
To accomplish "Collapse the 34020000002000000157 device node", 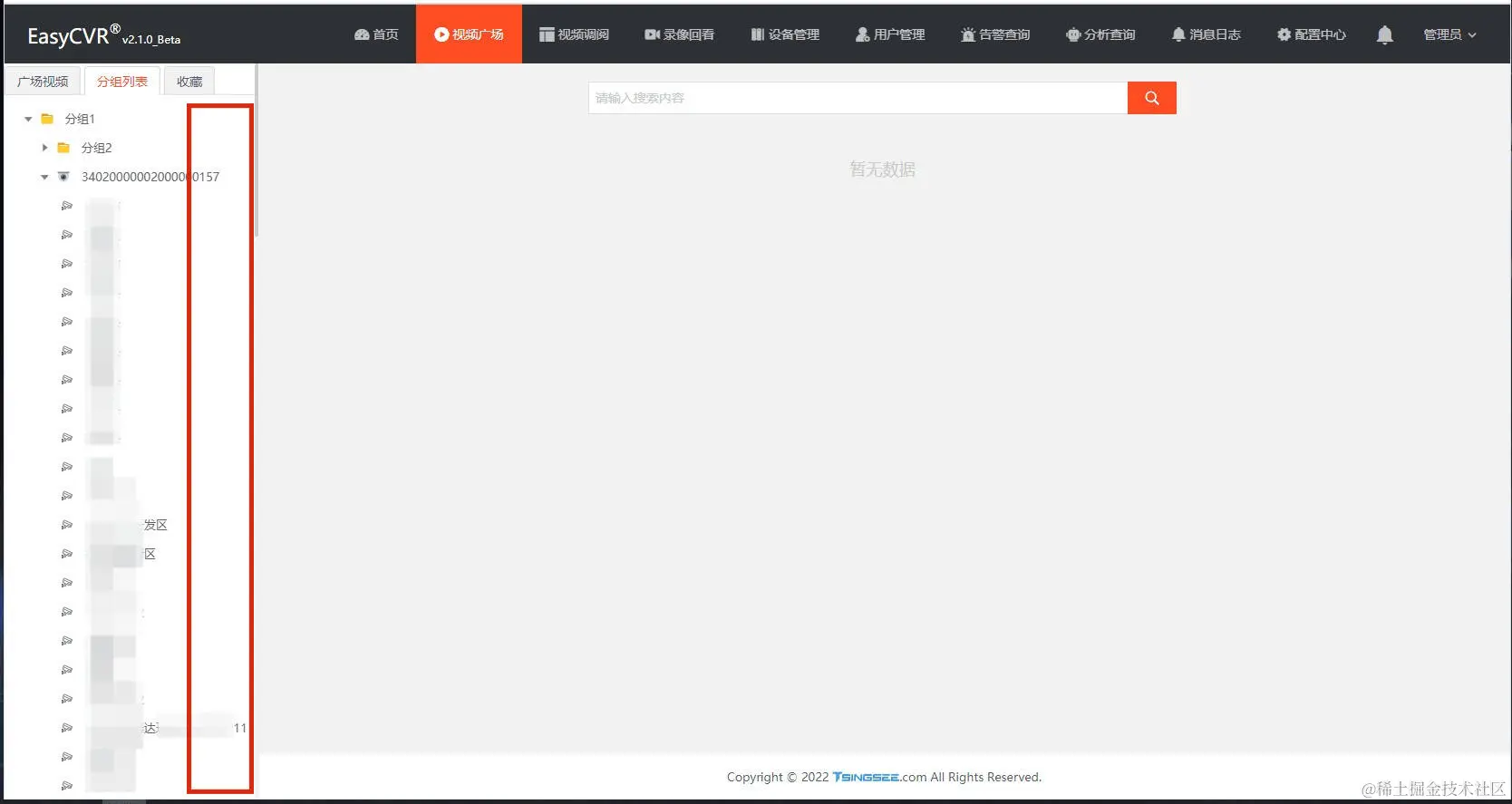I will 44,177.
